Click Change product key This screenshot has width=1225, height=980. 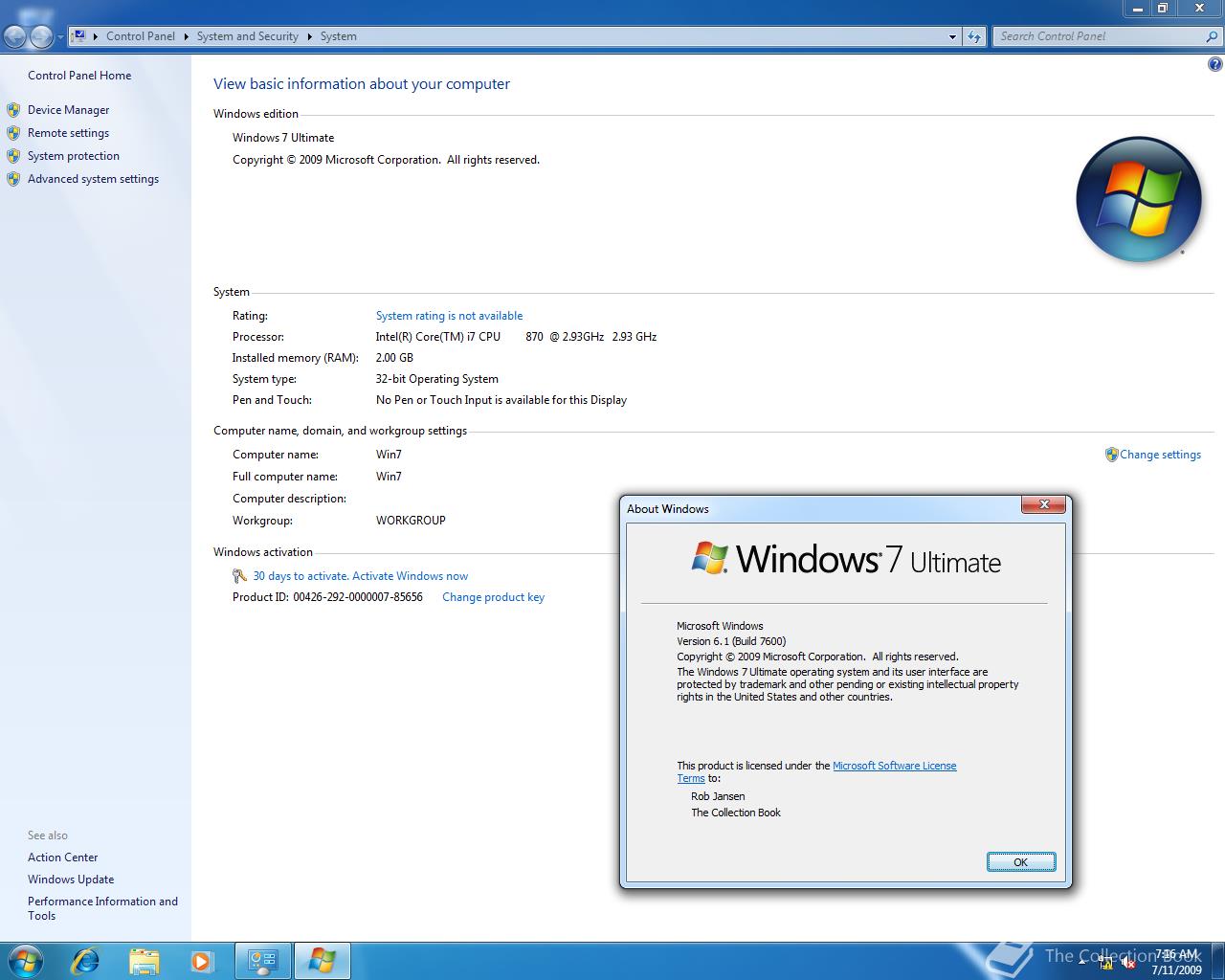click(493, 597)
